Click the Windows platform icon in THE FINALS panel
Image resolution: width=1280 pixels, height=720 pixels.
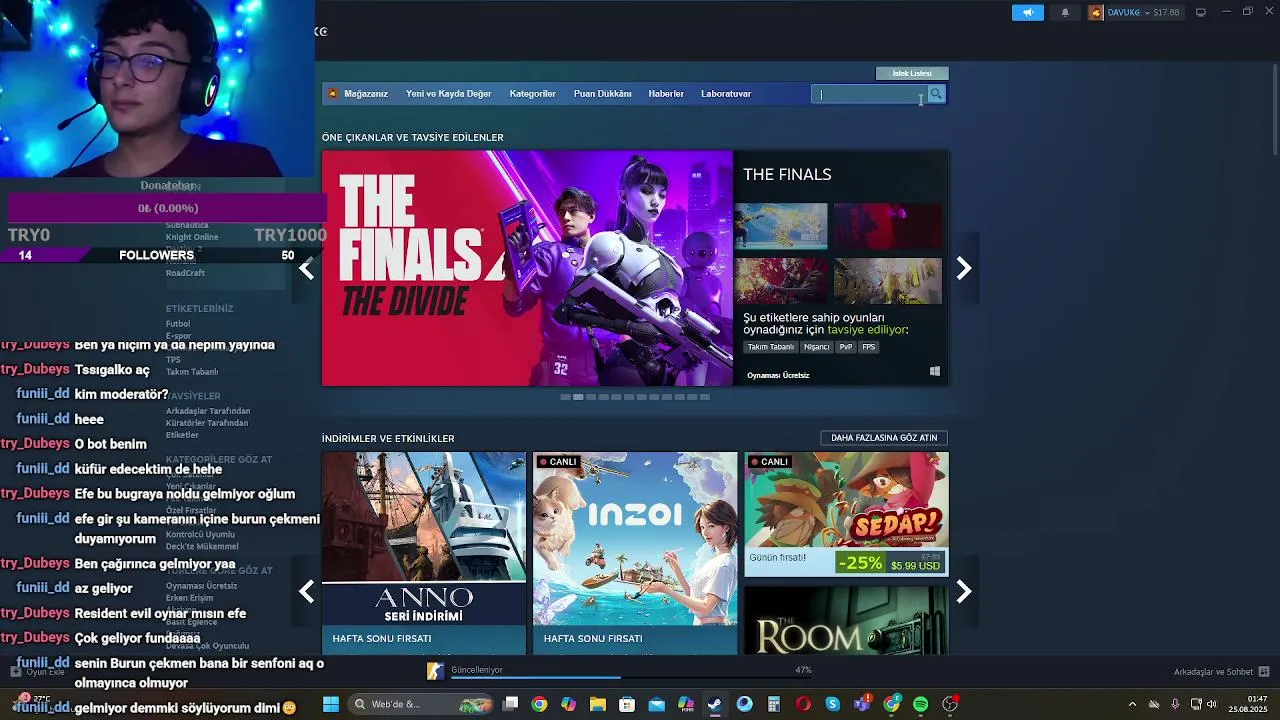(x=935, y=371)
